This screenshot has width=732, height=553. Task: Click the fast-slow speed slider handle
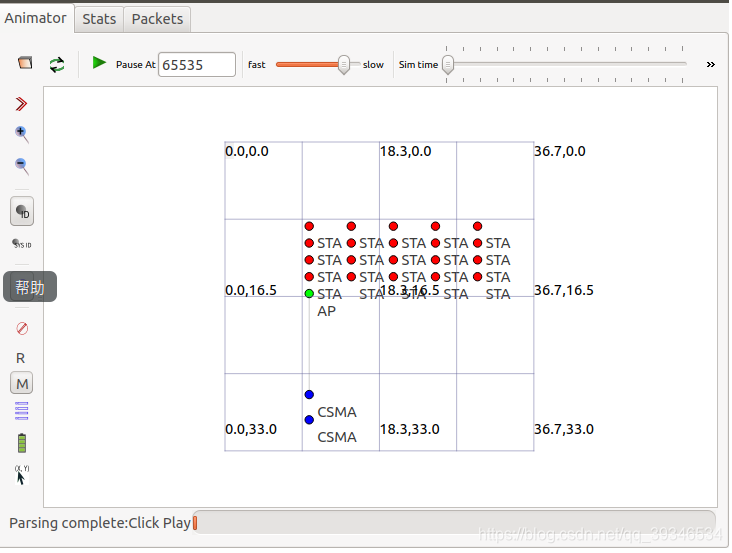point(344,64)
